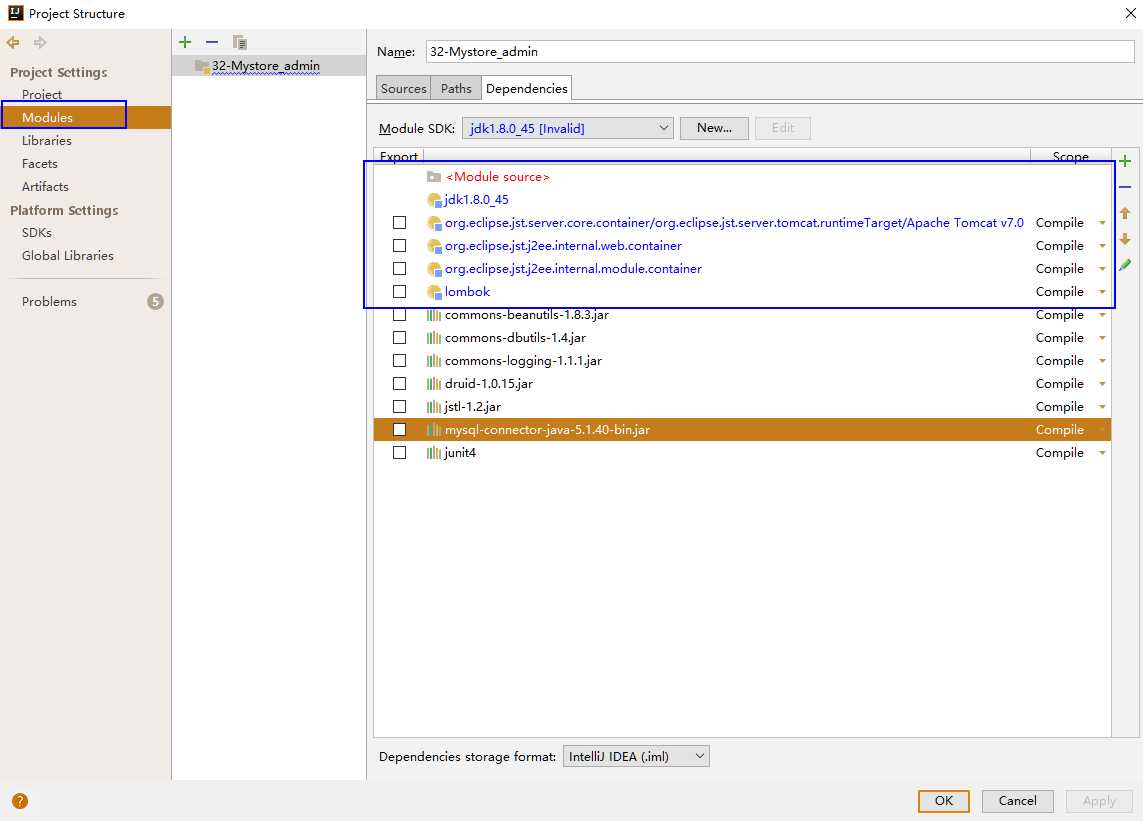Viewport: 1143px width, 821px height.
Task: Remove the selected module with the minus icon
Action: point(212,42)
